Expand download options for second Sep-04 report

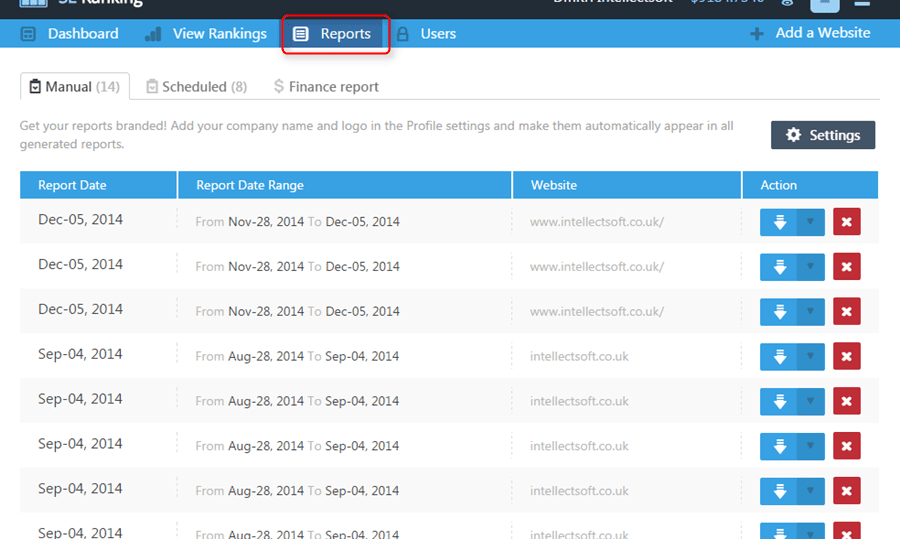click(810, 401)
